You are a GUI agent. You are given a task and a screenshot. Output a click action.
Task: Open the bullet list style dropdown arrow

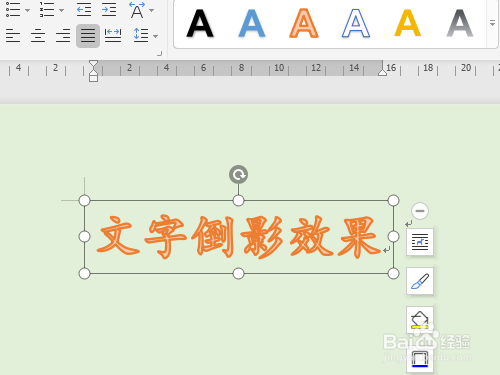point(28,10)
